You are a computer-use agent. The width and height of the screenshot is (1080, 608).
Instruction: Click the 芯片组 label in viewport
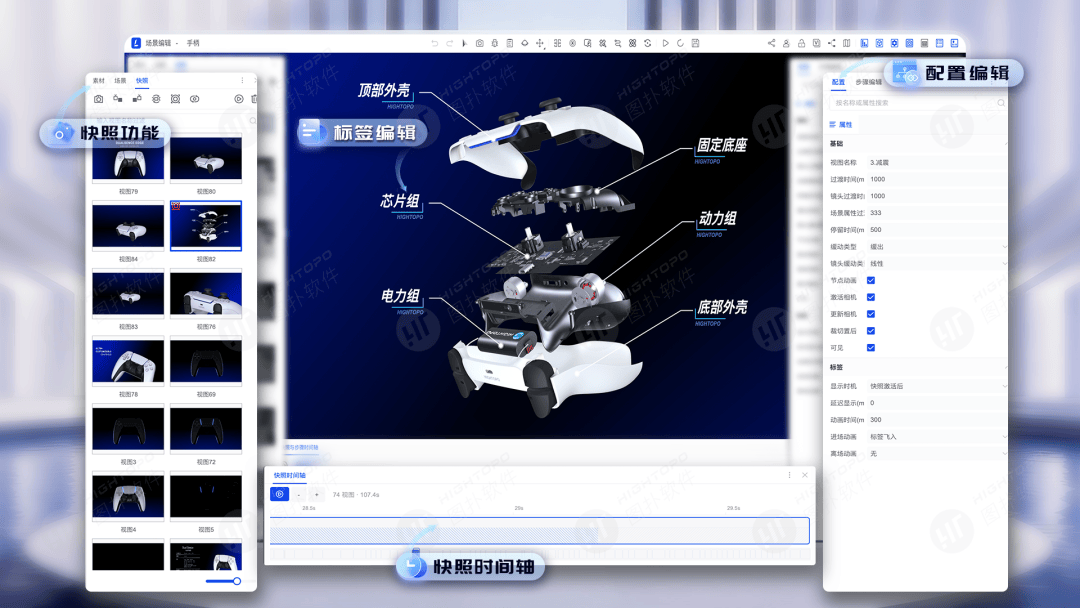(x=400, y=201)
